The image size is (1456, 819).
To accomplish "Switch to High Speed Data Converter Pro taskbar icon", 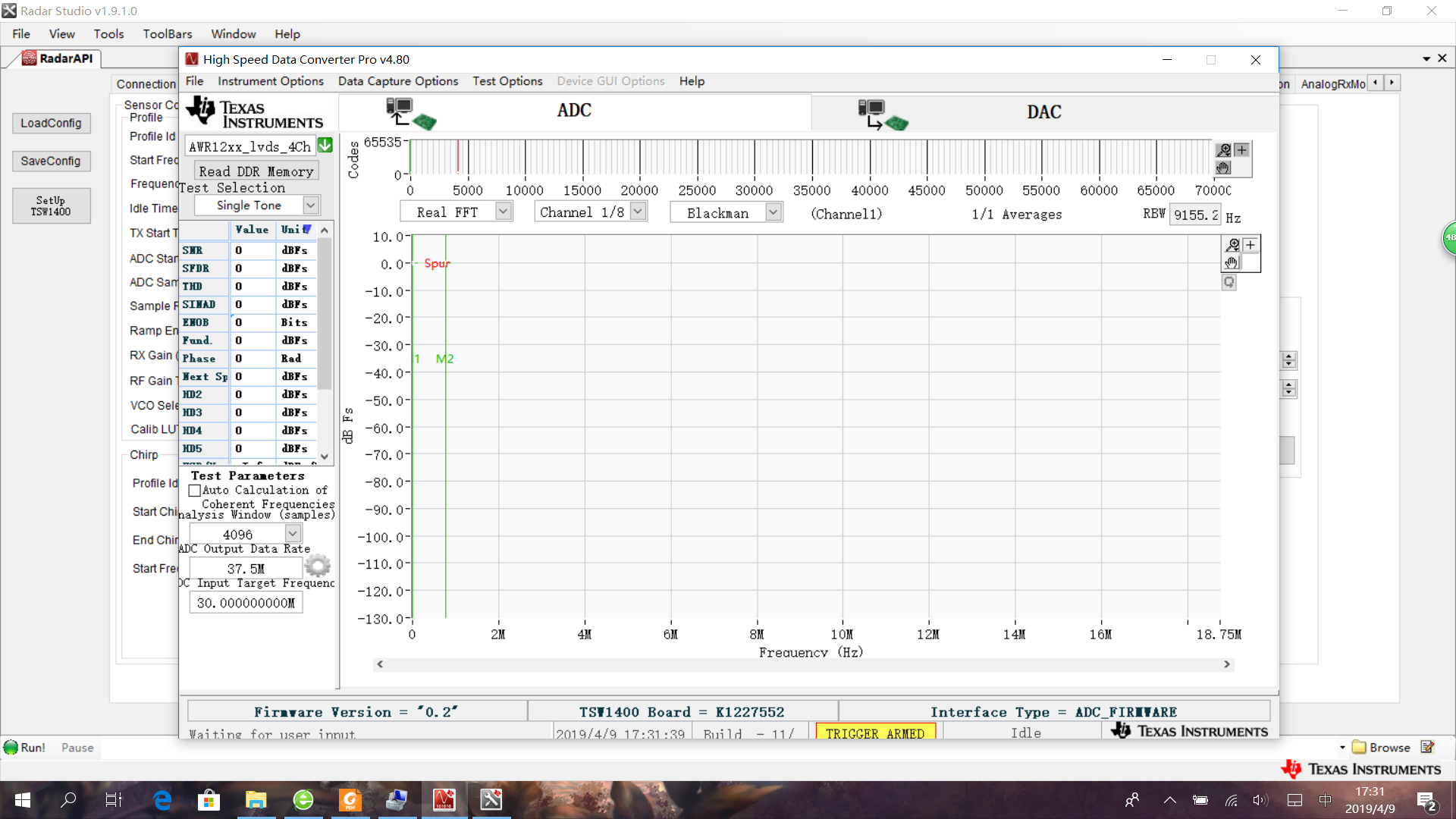I will (x=444, y=800).
